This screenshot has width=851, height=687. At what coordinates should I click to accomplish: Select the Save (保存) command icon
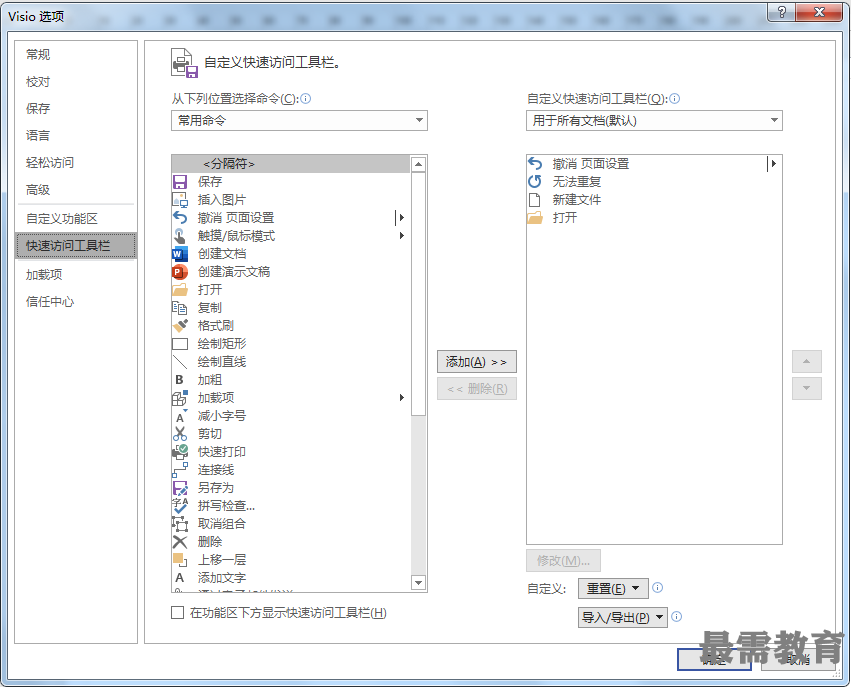[x=180, y=182]
